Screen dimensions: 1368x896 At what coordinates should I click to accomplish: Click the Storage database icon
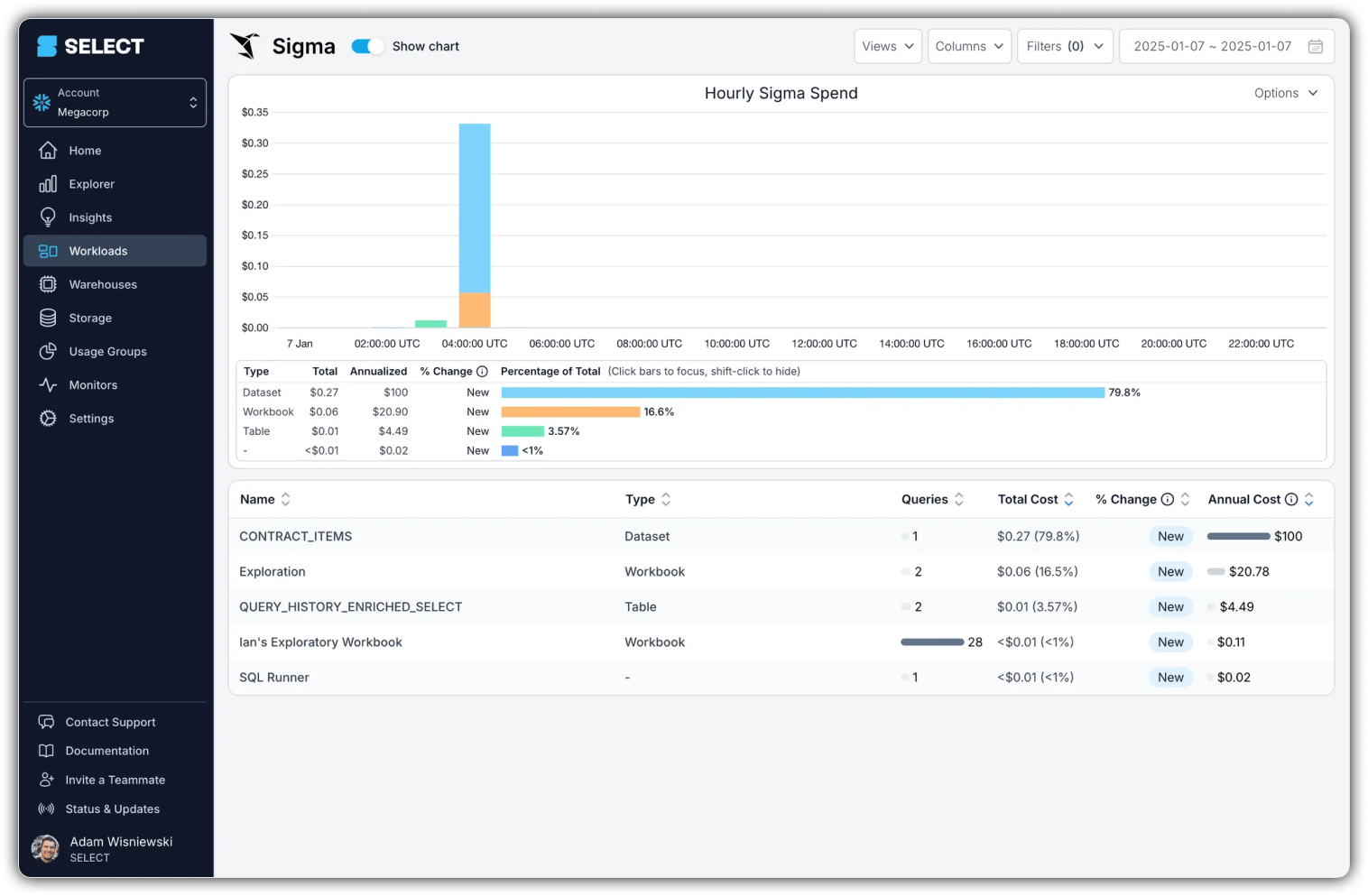[x=48, y=318]
